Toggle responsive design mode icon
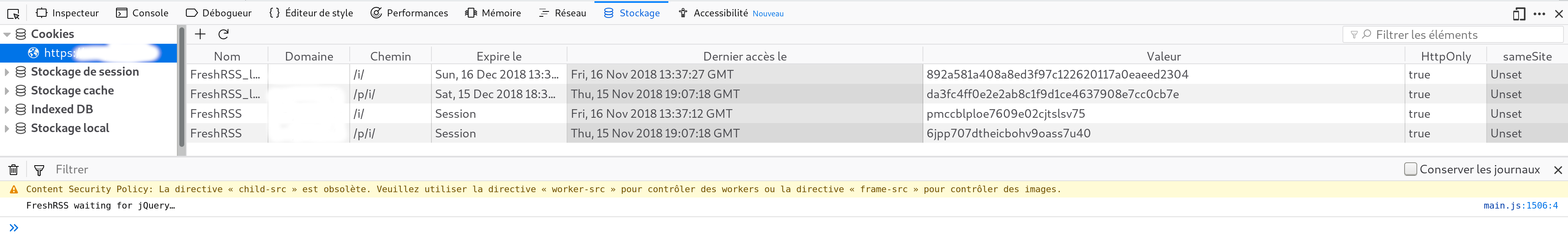This screenshot has width=1568, height=238. pyautogui.click(x=1519, y=13)
